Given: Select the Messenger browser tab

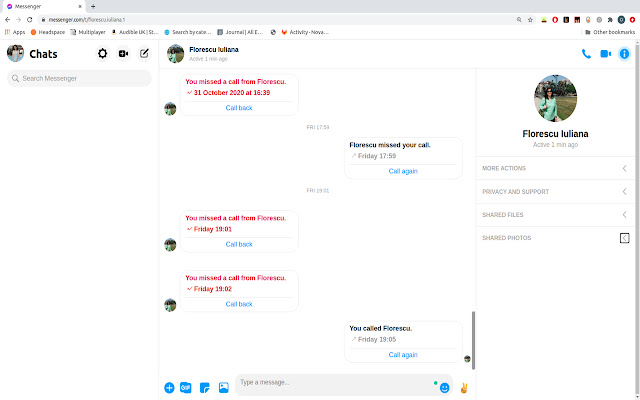Looking at the screenshot, I should (x=45, y=7).
